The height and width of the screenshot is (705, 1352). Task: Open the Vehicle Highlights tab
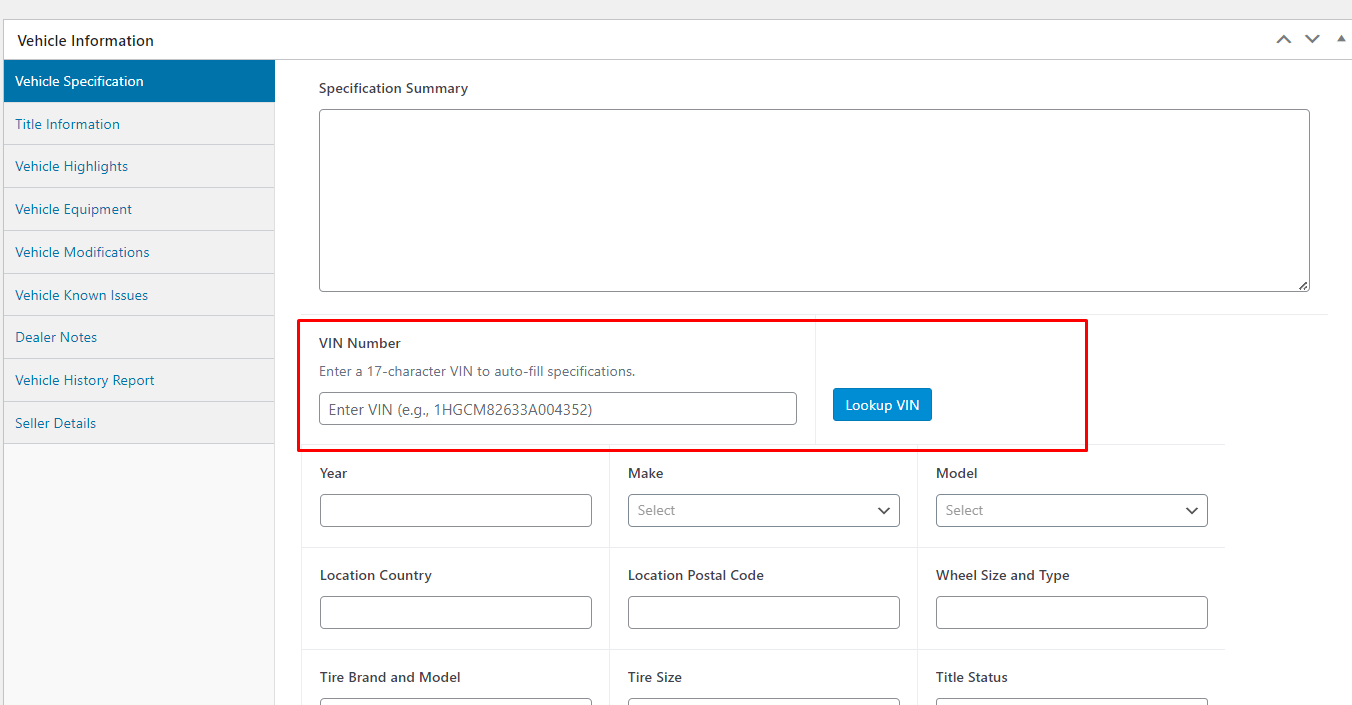(x=139, y=166)
